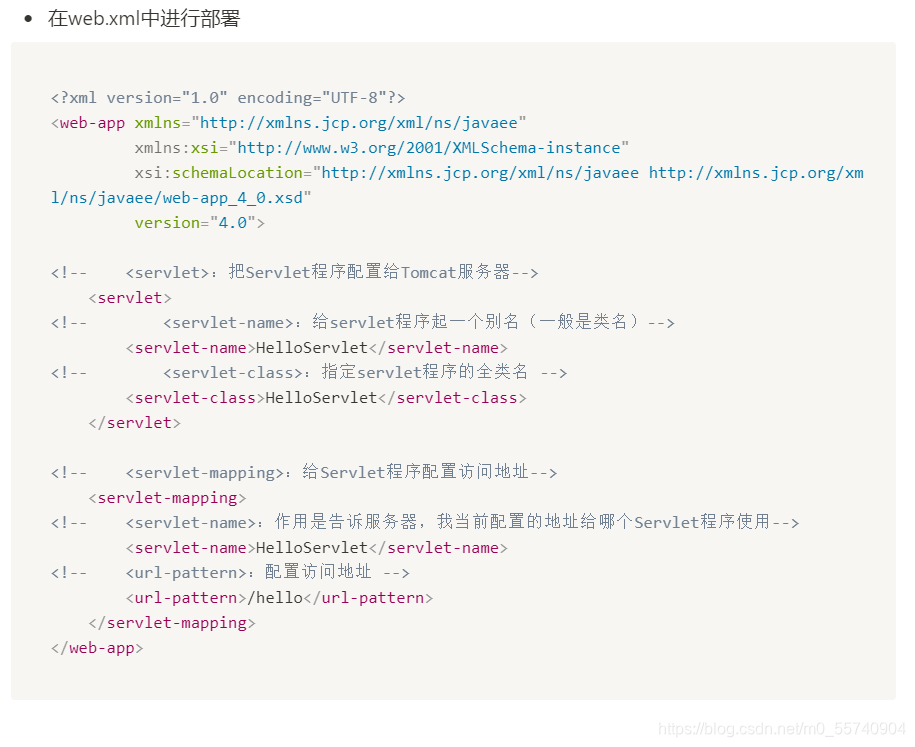Click the opening servlet tag
Screen dimensions: 915x747
point(130,298)
